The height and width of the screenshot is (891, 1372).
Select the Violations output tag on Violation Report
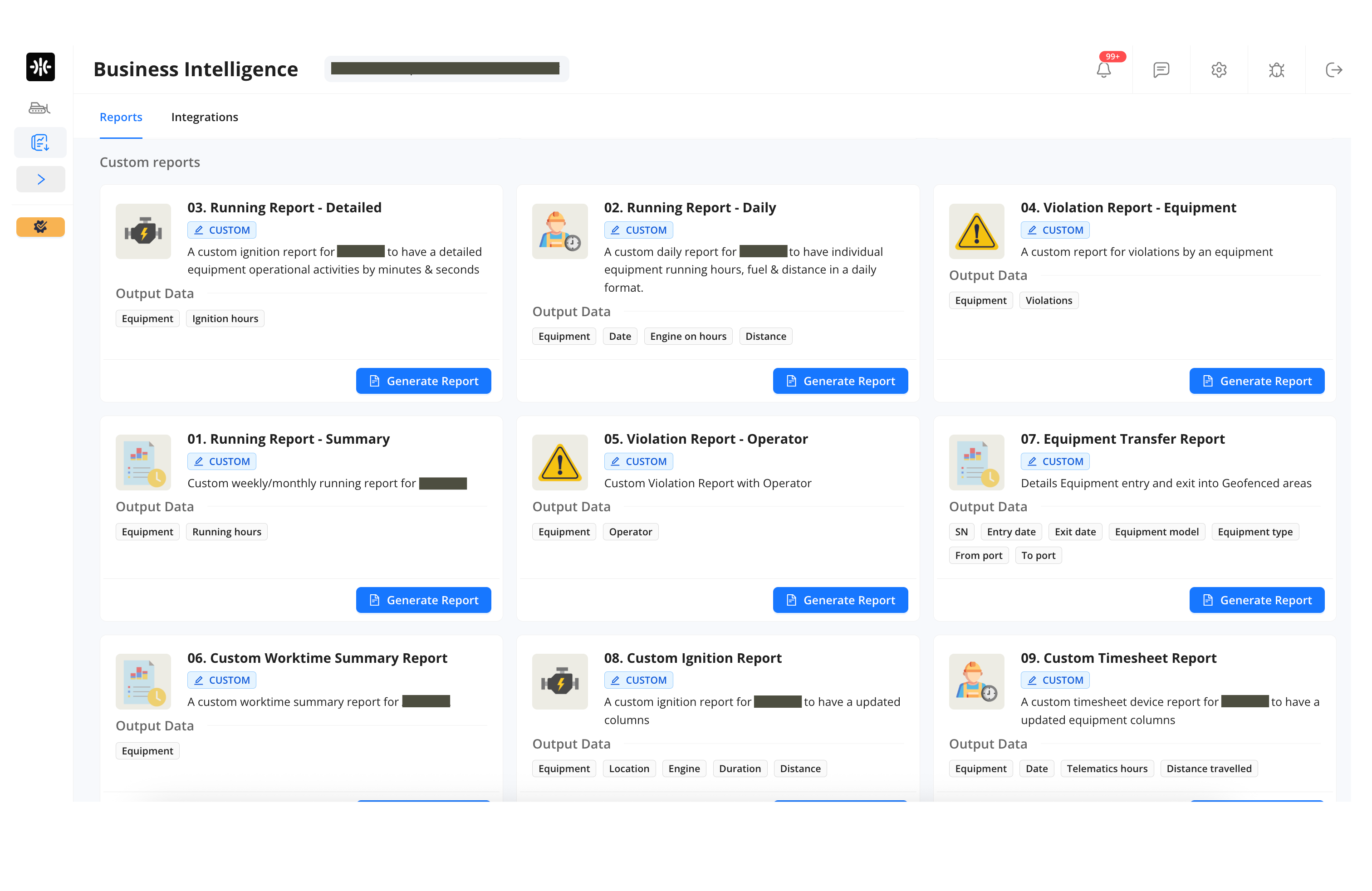[1049, 300]
